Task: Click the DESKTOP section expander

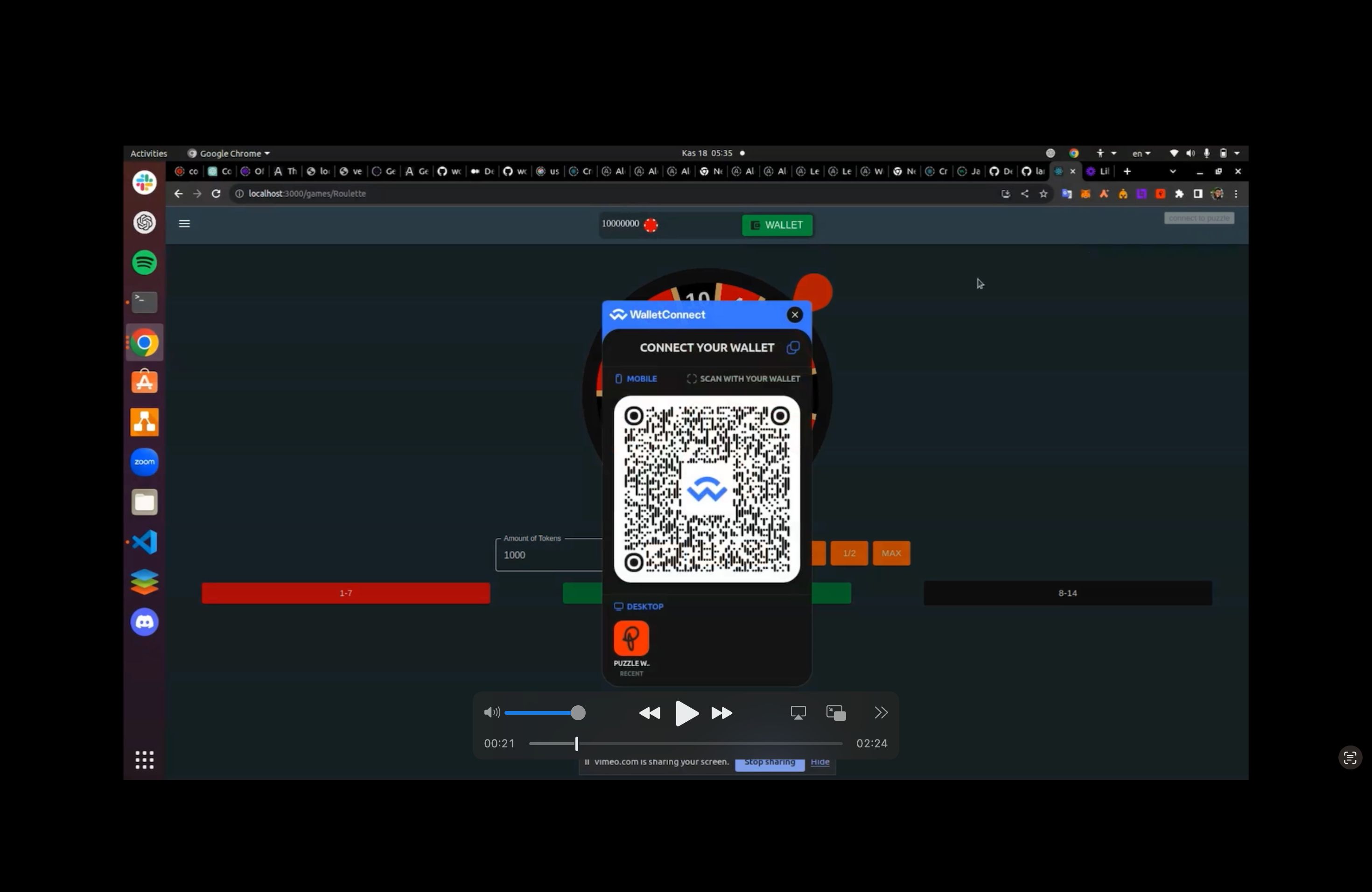Action: point(639,605)
